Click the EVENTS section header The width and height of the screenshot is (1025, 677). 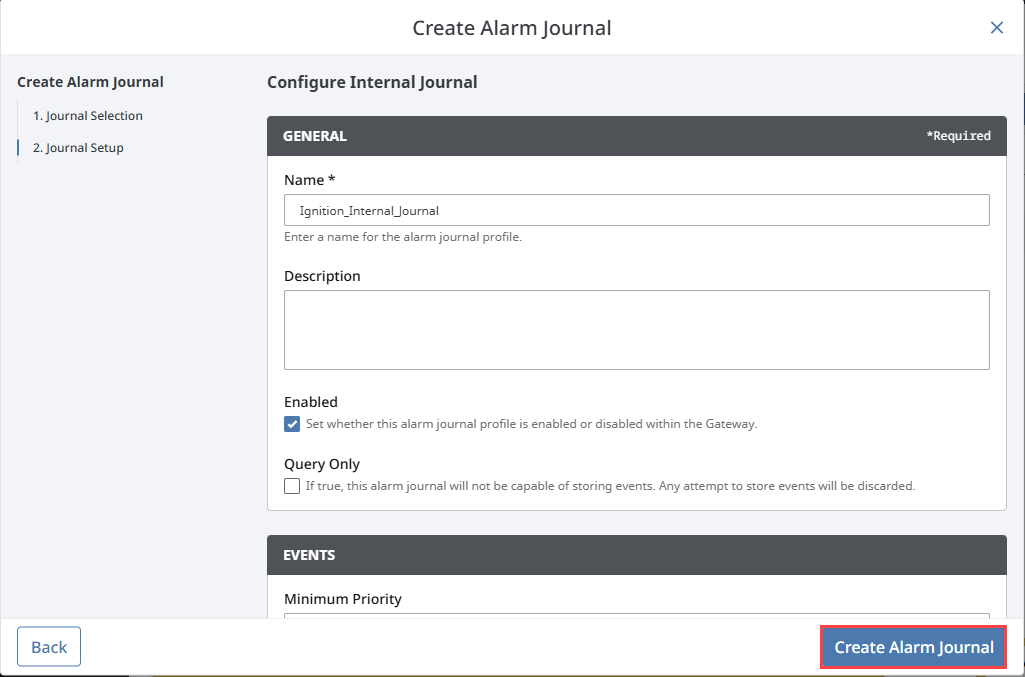click(x=637, y=555)
